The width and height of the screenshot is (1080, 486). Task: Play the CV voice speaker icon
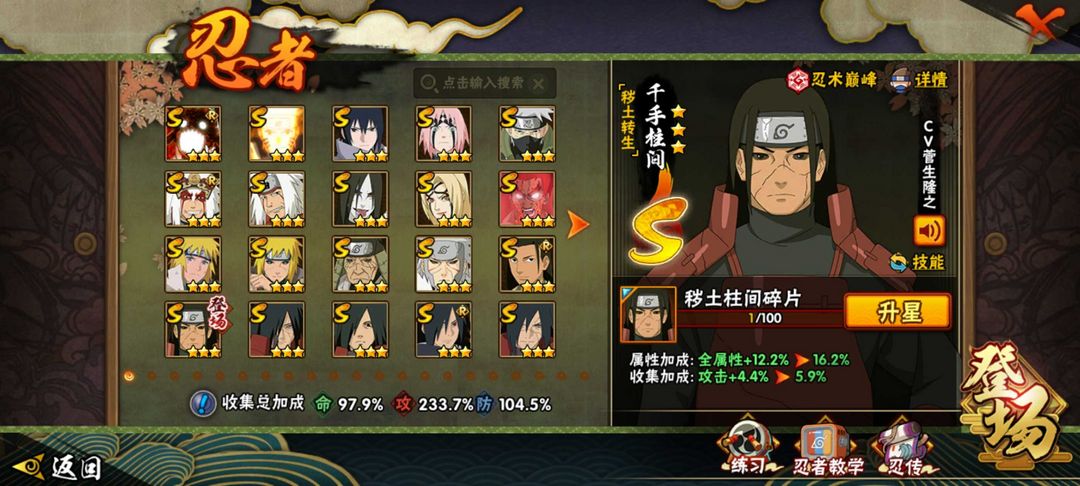pyautogui.click(x=929, y=231)
